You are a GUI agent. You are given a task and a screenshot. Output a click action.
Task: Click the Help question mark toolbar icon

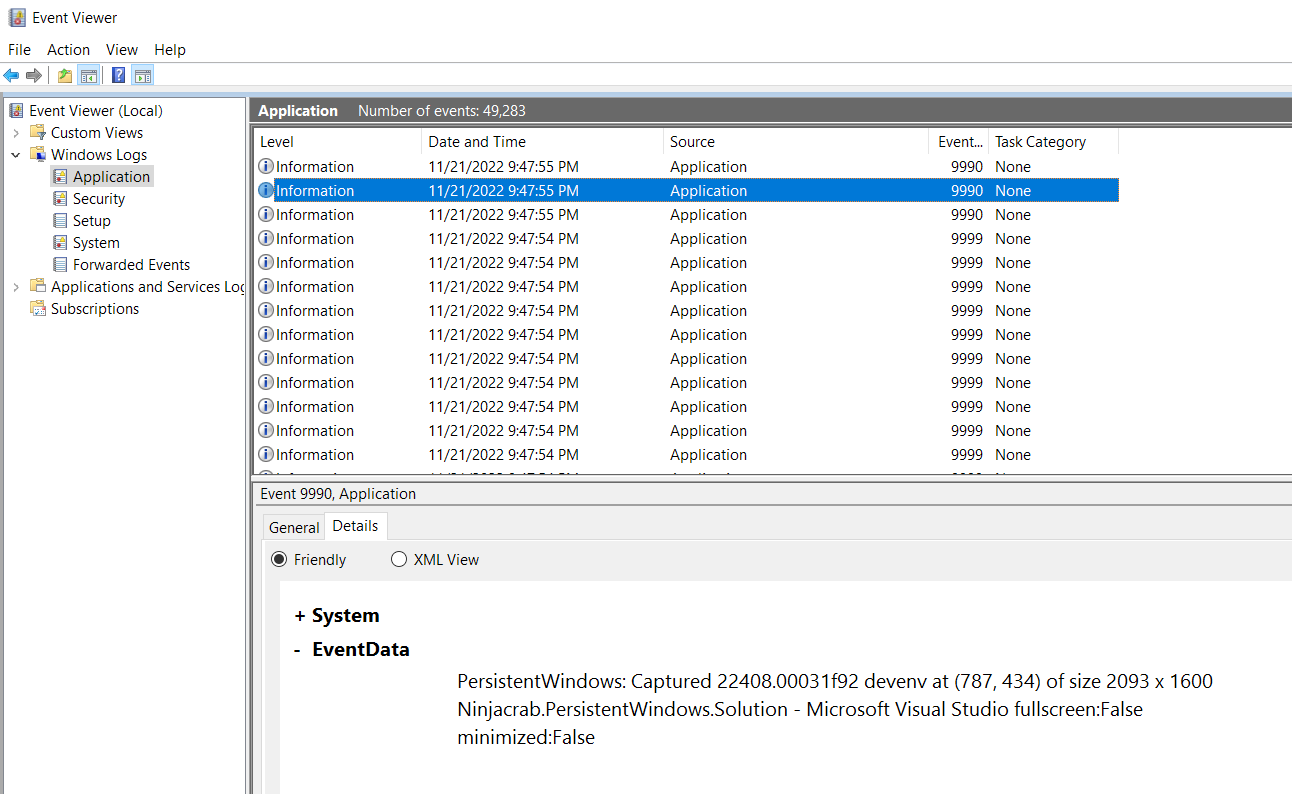(117, 74)
